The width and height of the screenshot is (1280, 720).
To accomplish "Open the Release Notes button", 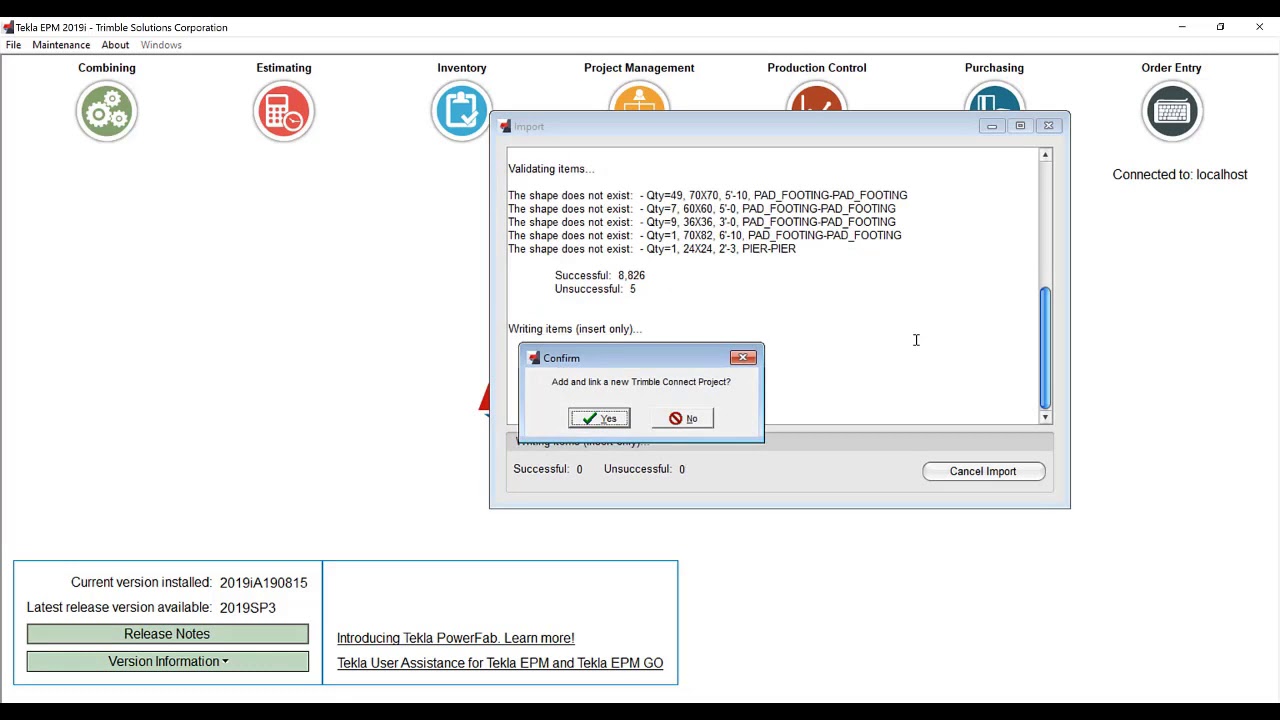I will pos(167,634).
